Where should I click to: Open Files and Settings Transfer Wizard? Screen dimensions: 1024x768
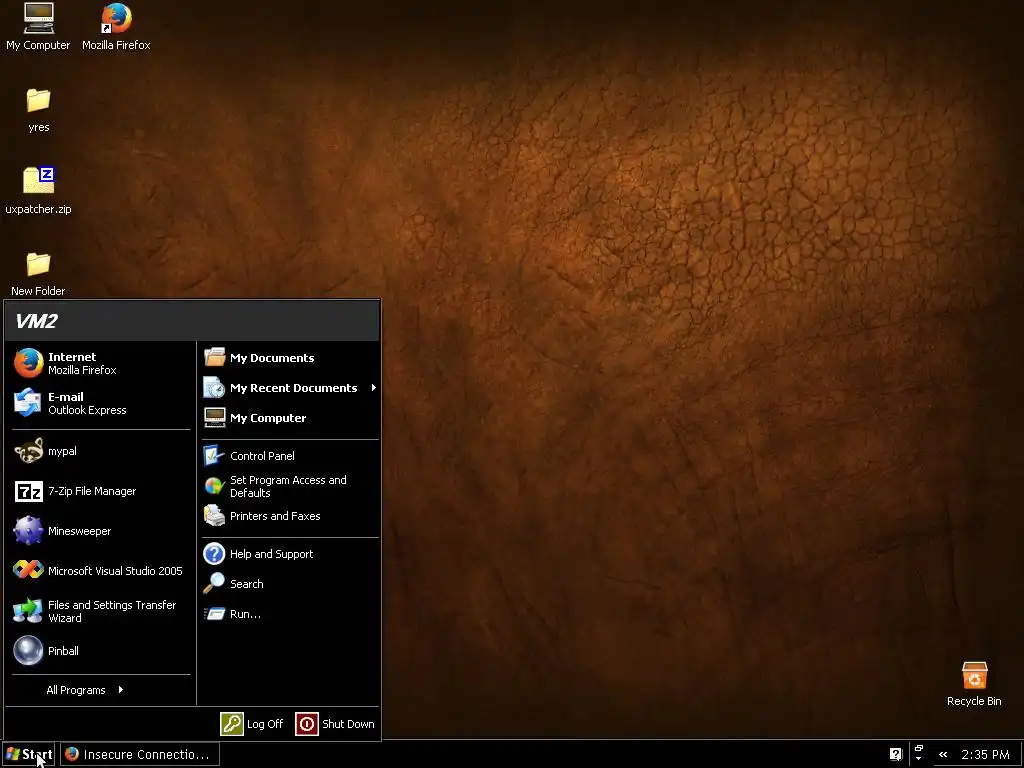click(101, 611)
